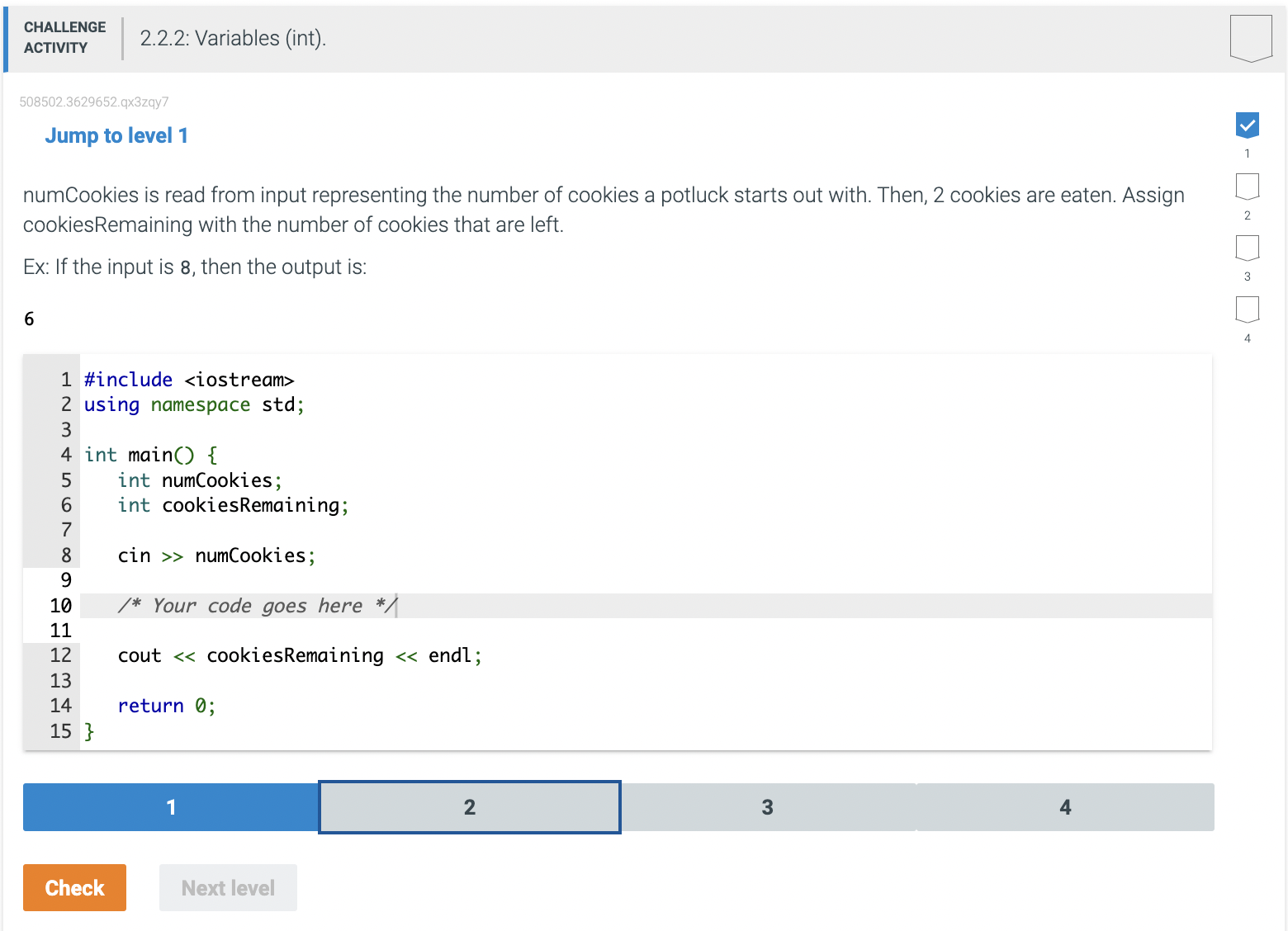Click the highlighted level 1 bar
The width and height of the screenshot is (1288, 931).
(x=169, y=807)
